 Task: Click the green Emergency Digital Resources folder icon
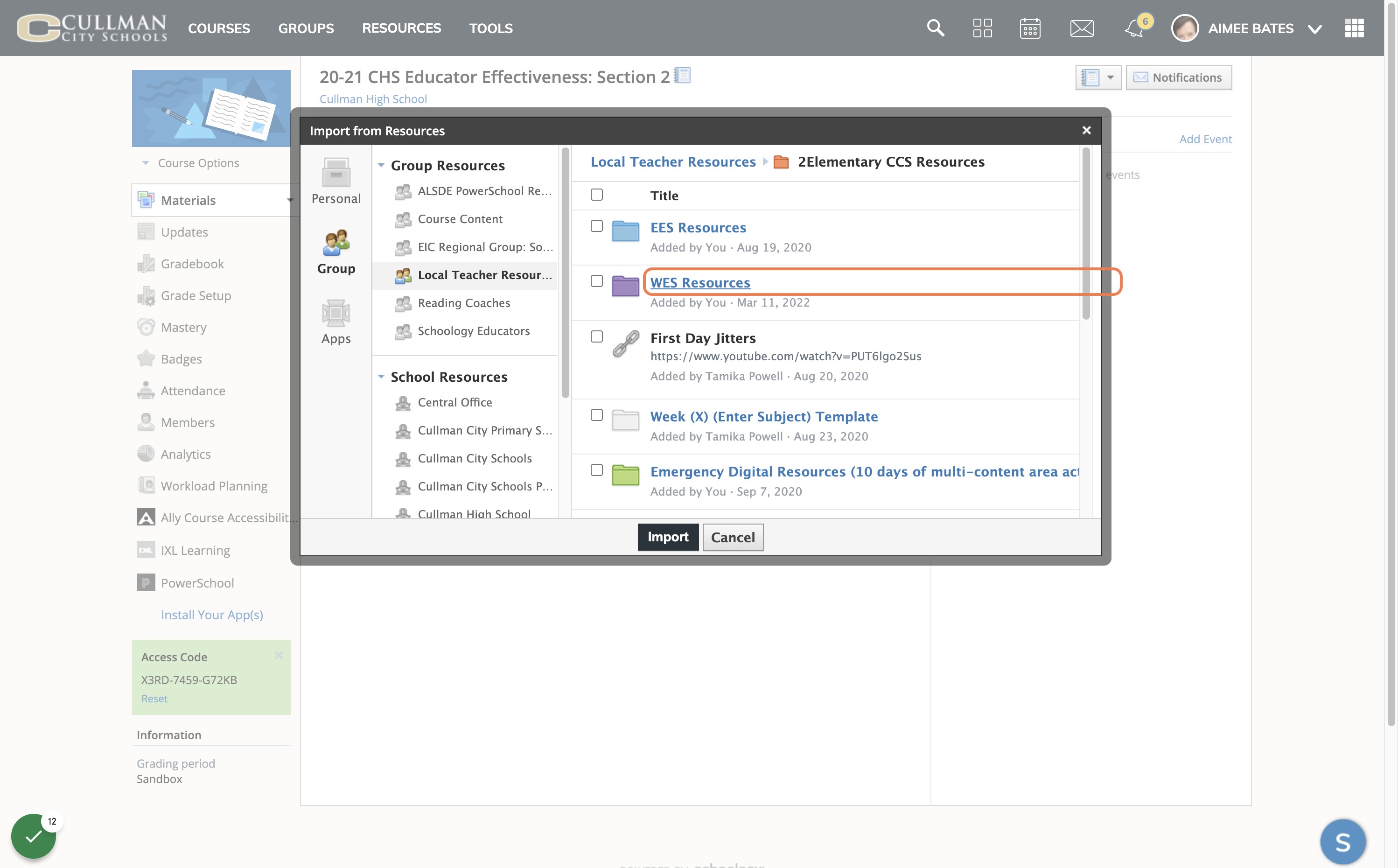(626, 475)
